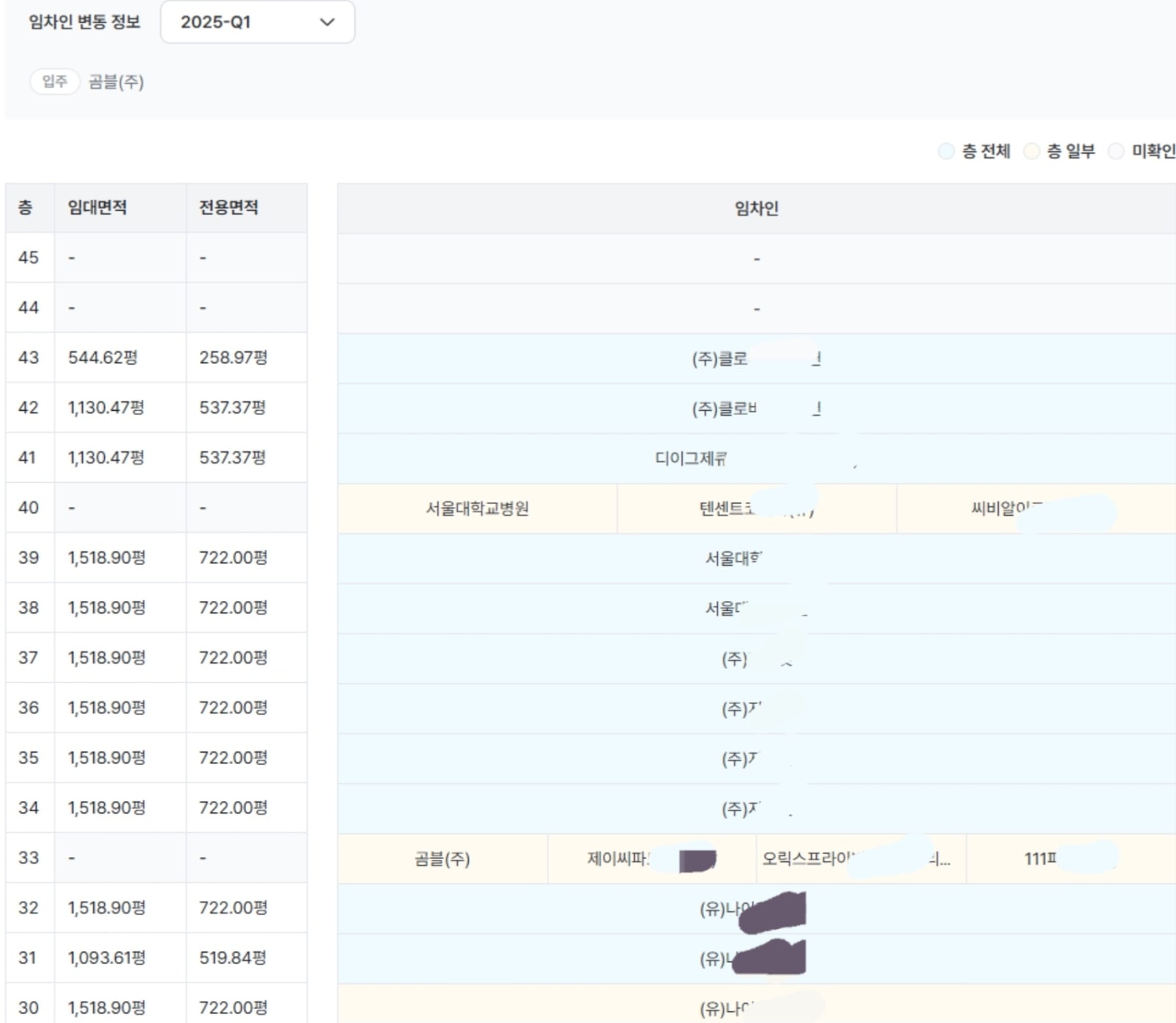
Task: Select floor 37 row number
Action: tap(29, 657)
